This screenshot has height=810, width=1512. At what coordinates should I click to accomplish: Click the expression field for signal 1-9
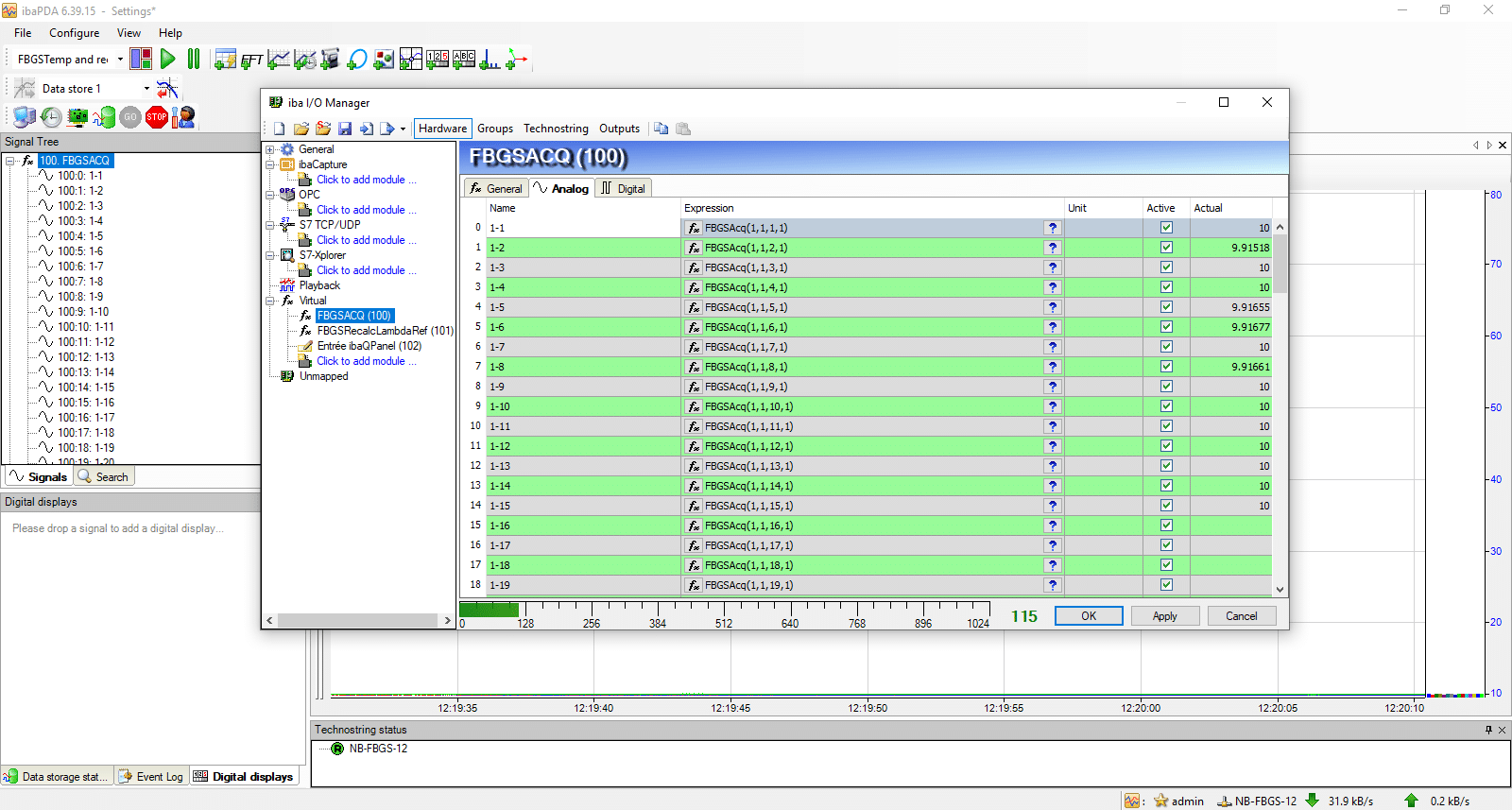point(871,387)
